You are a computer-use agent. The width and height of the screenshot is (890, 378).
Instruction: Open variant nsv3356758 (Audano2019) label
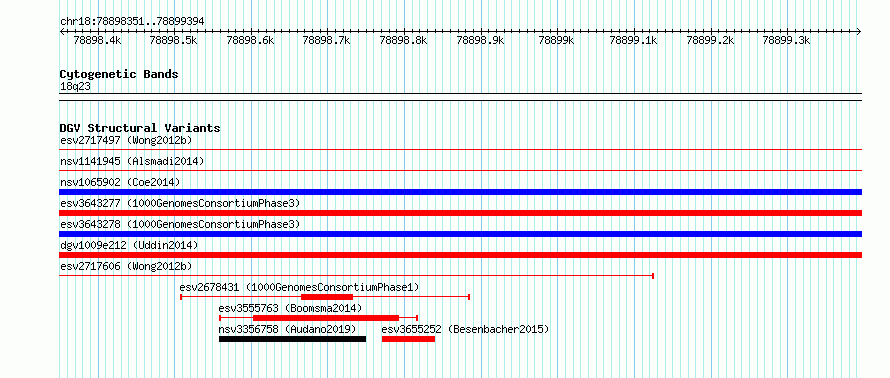(287, 329)
